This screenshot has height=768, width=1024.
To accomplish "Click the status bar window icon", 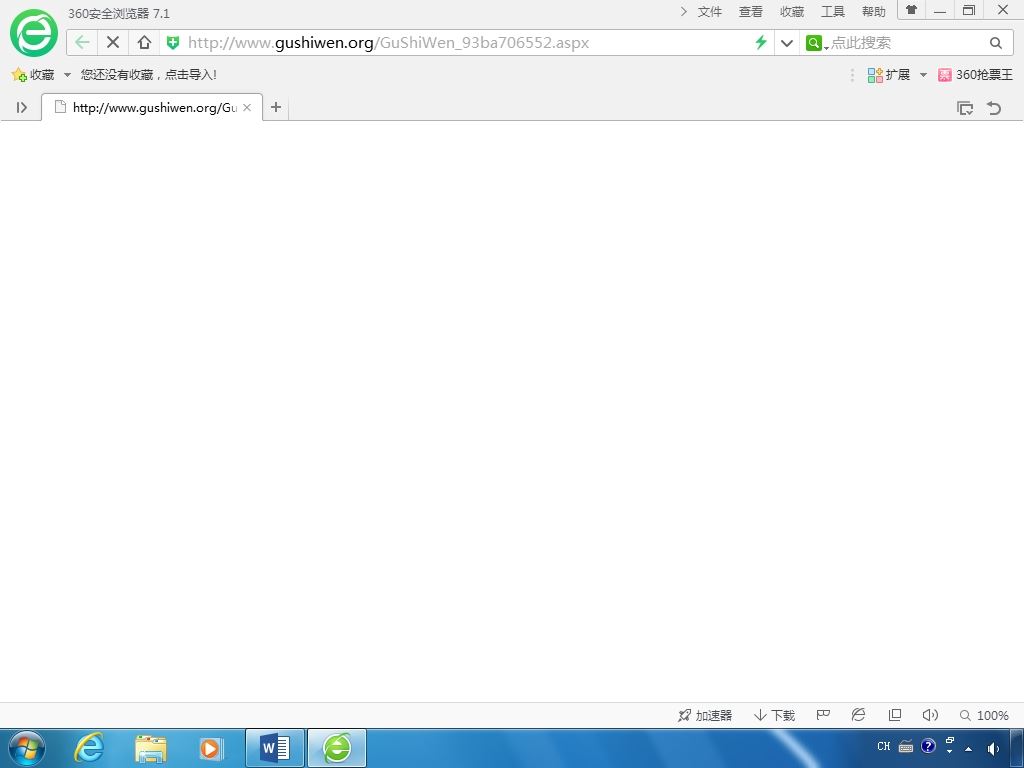I will 895,715.
